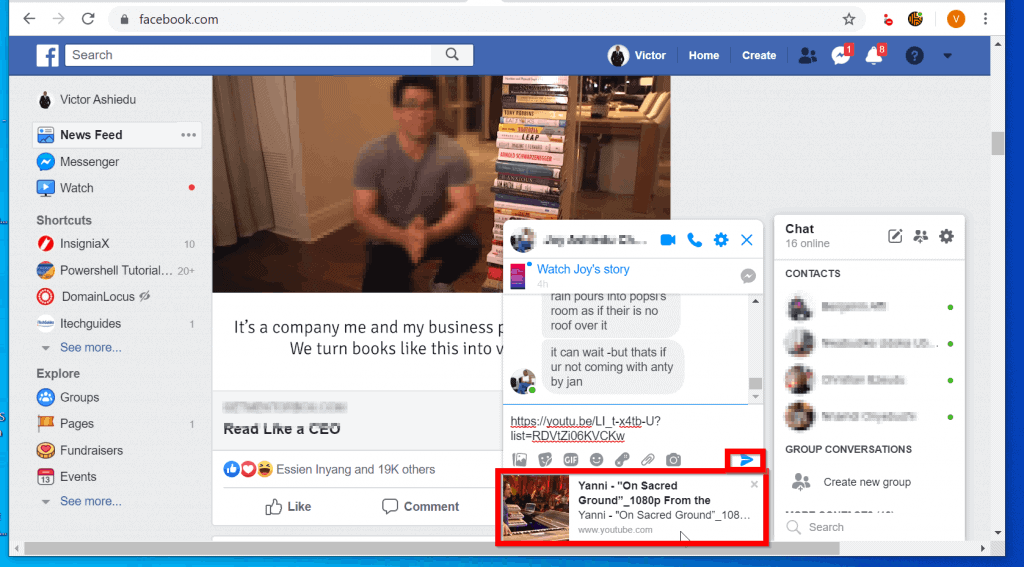Open Victor profile in top bar
Screen dimensions: 1024x567
coord(637,56)
